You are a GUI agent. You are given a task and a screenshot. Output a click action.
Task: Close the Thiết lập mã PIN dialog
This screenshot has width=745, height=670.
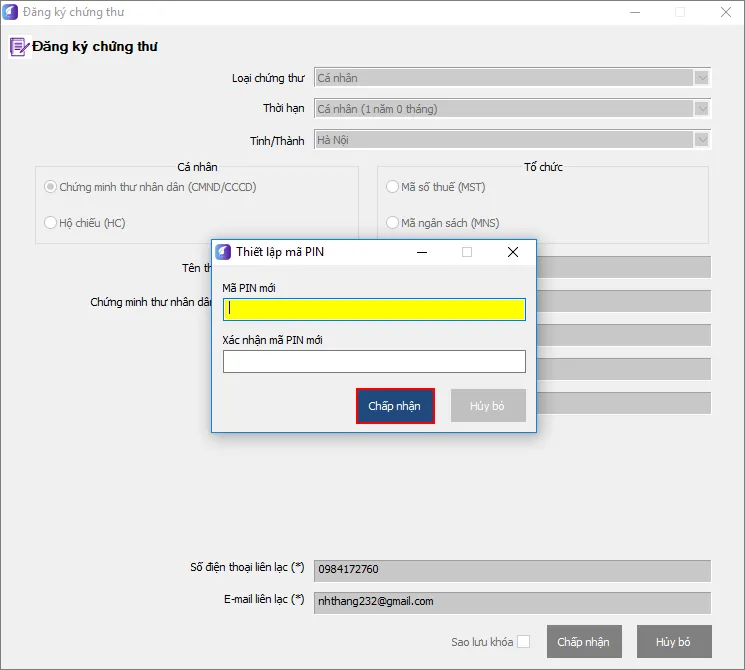point(513,252)
